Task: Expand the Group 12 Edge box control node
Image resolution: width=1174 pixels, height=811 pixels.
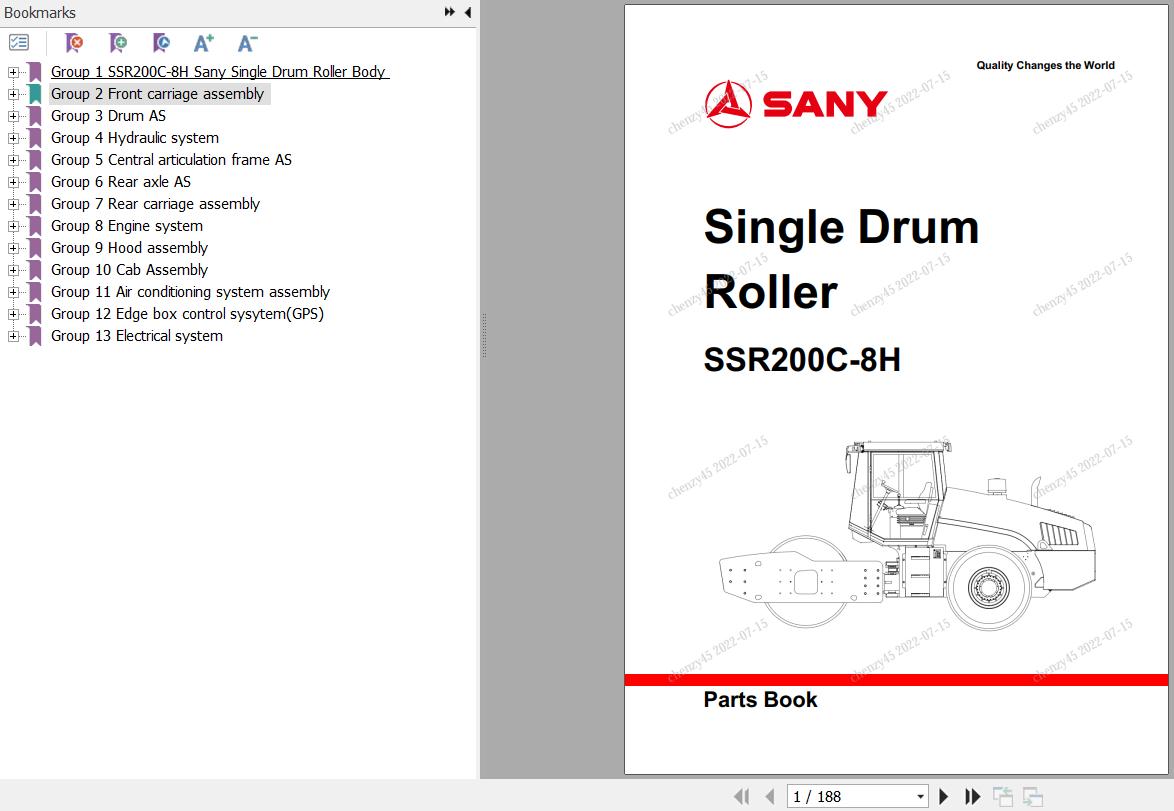Action: coord(13,315)
